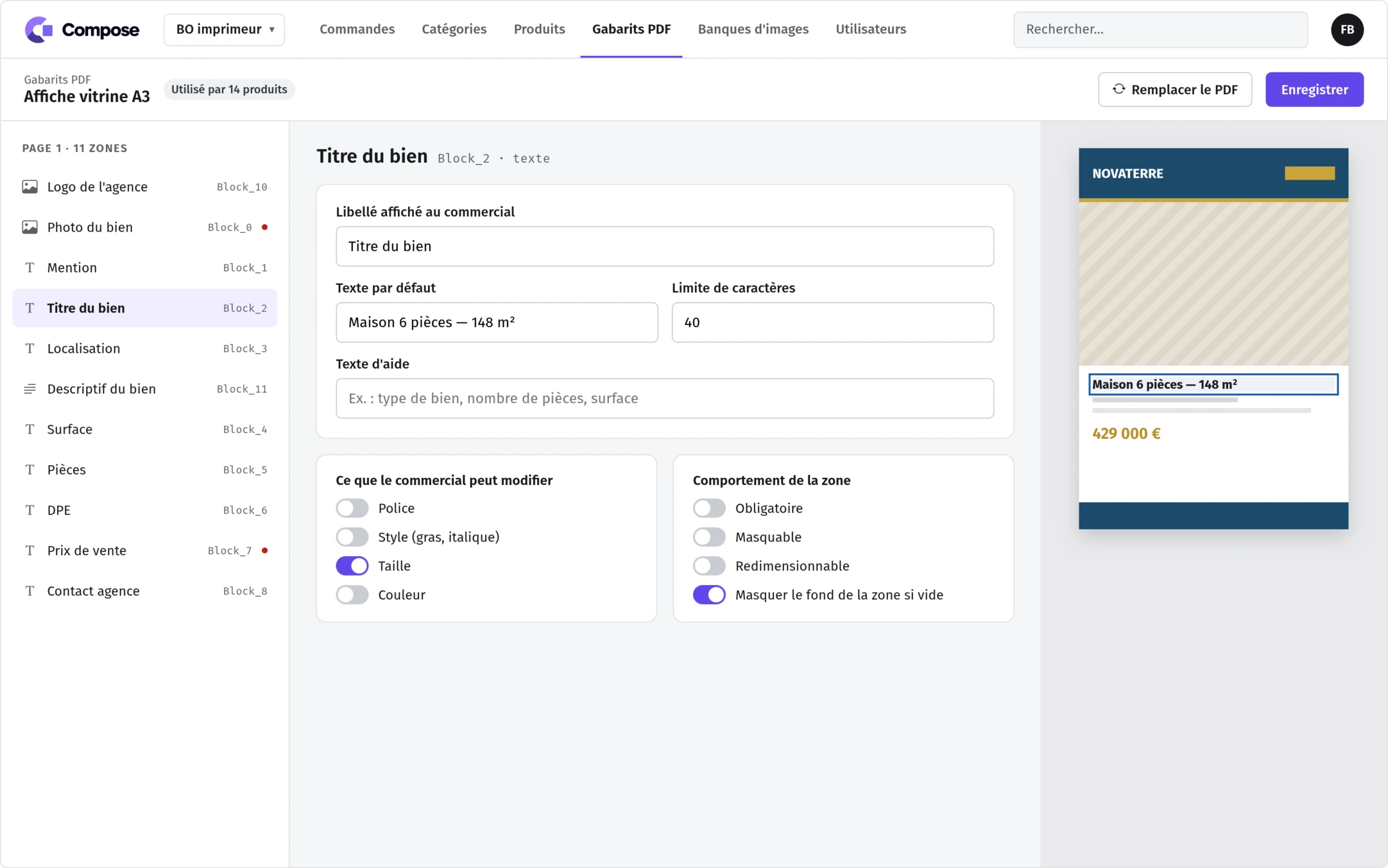Open FB user avatar menu
The image size is (1388, 868).
point(1347,30)
